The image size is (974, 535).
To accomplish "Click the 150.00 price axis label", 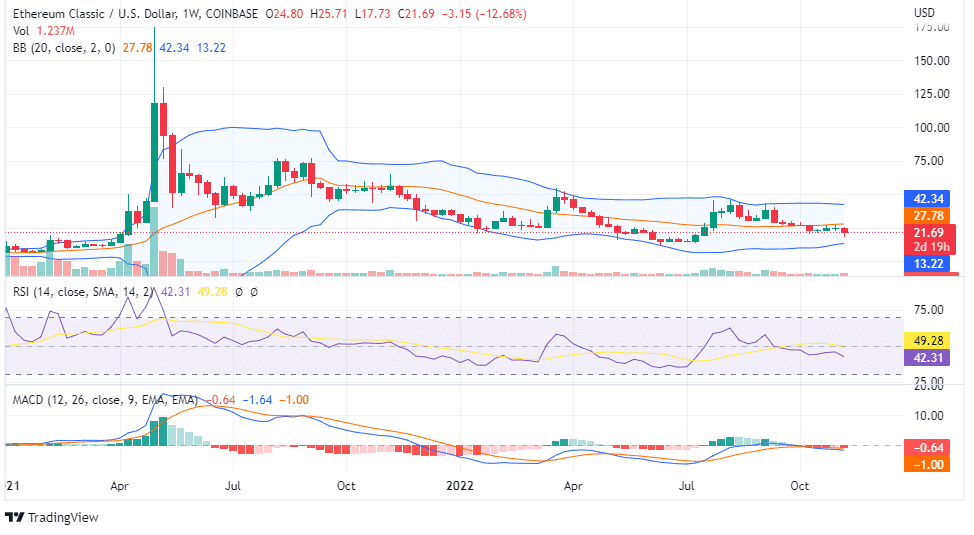I will [931, 61].
